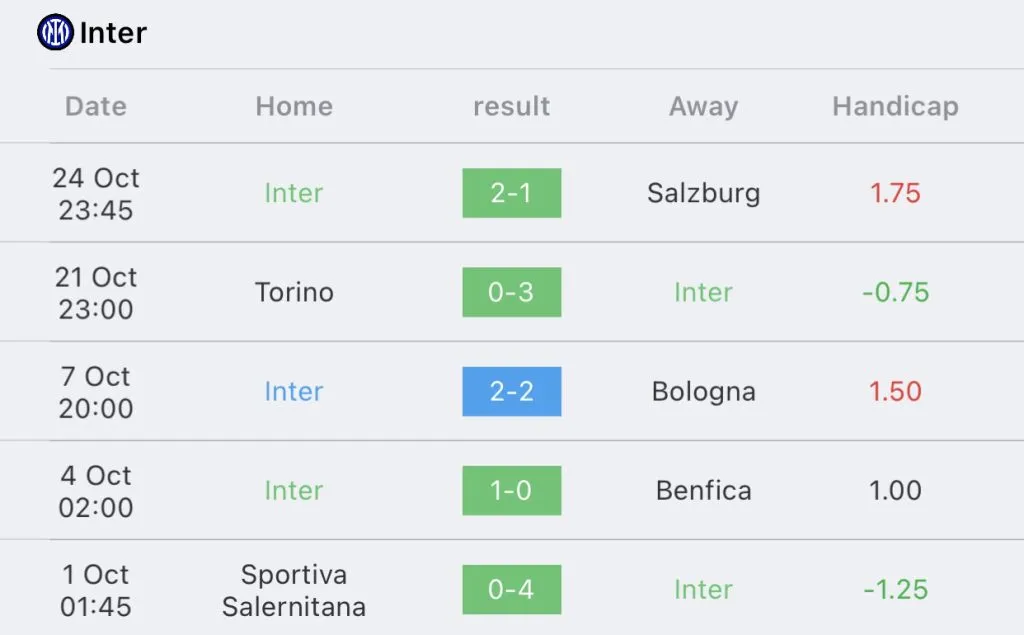This screenshot has width=1024, height=635.
Task: Click the Salzburg away team name
Action: (703, 193)
